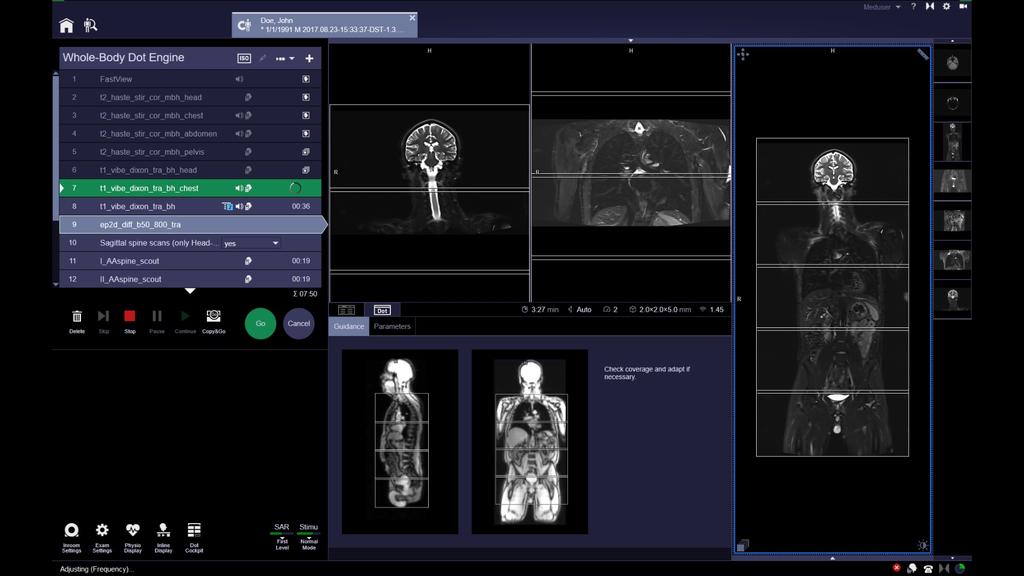This screenshot has height=576, width=1024.
Task: Click the Cancel button
Action: point(297,323)
